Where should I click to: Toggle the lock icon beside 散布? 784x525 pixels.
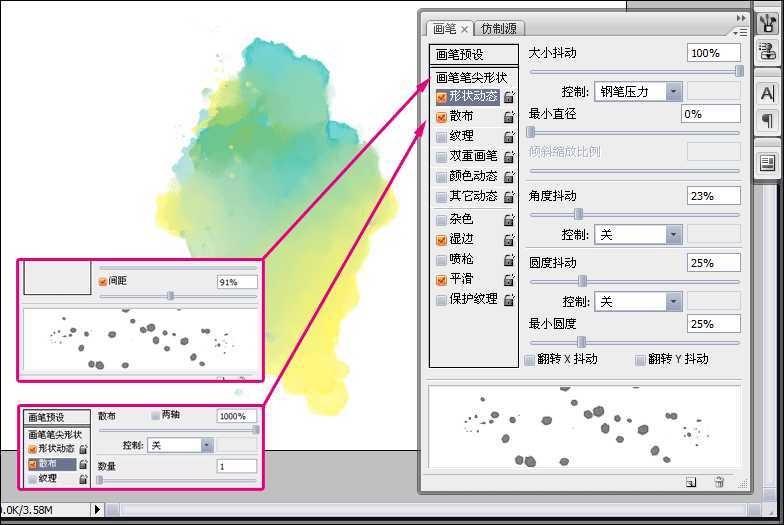[509, 117]
